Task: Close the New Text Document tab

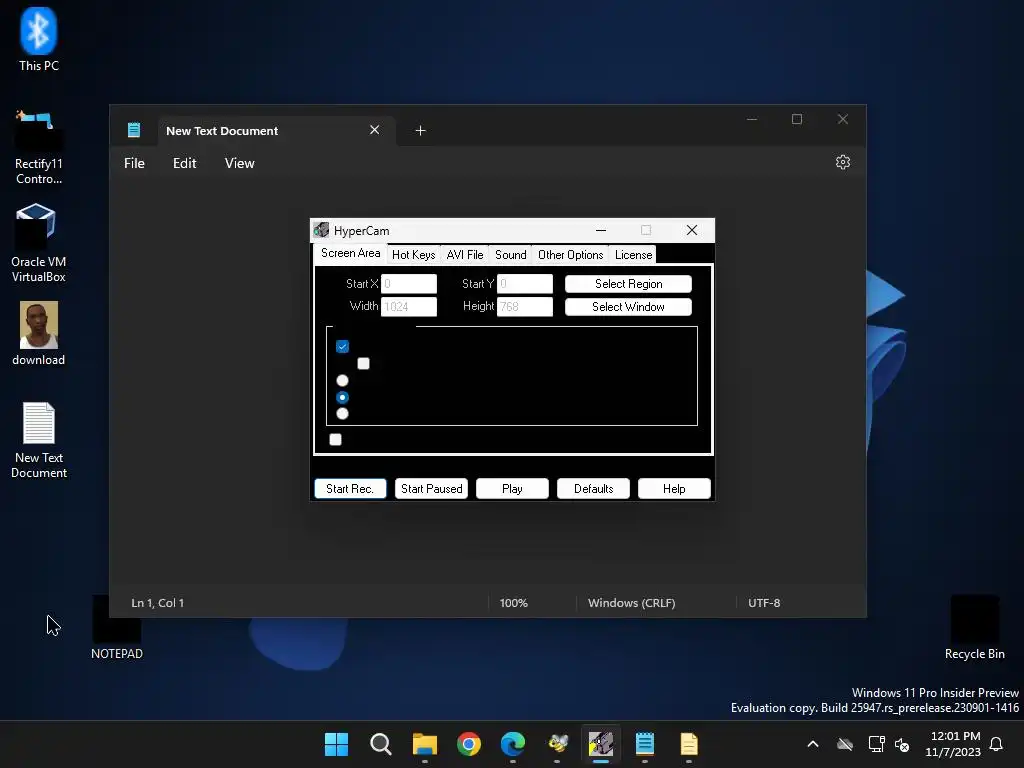Action: pyautogui.click(x=374, y=130)
